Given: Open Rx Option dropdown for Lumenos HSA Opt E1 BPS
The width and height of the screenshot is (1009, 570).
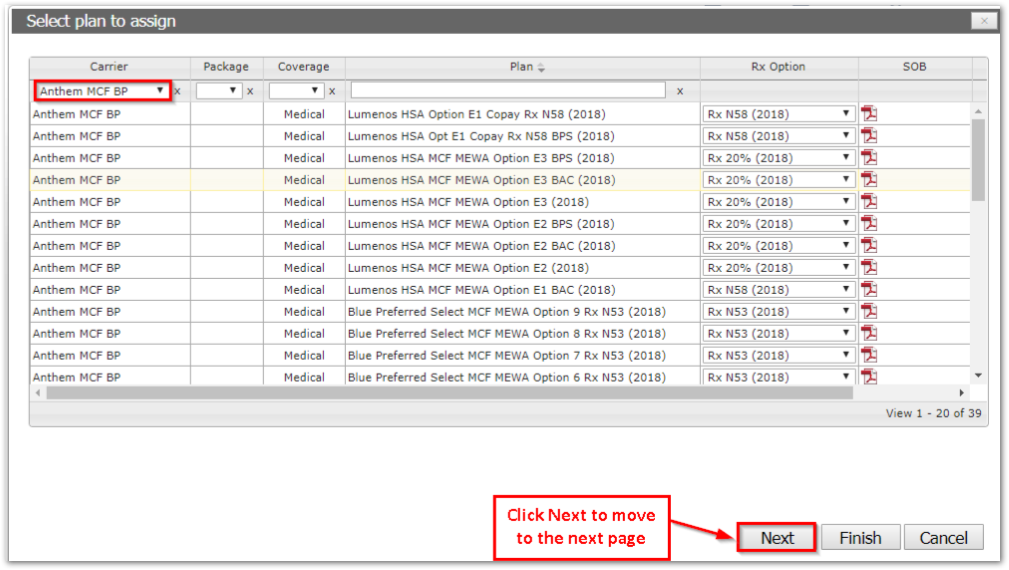Looking at the screenshot, I should 779,136.
